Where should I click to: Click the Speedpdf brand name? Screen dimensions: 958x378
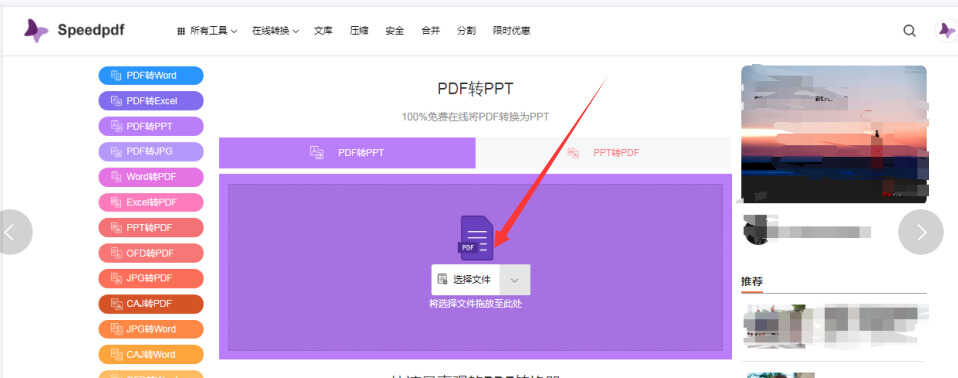point(91,30)
